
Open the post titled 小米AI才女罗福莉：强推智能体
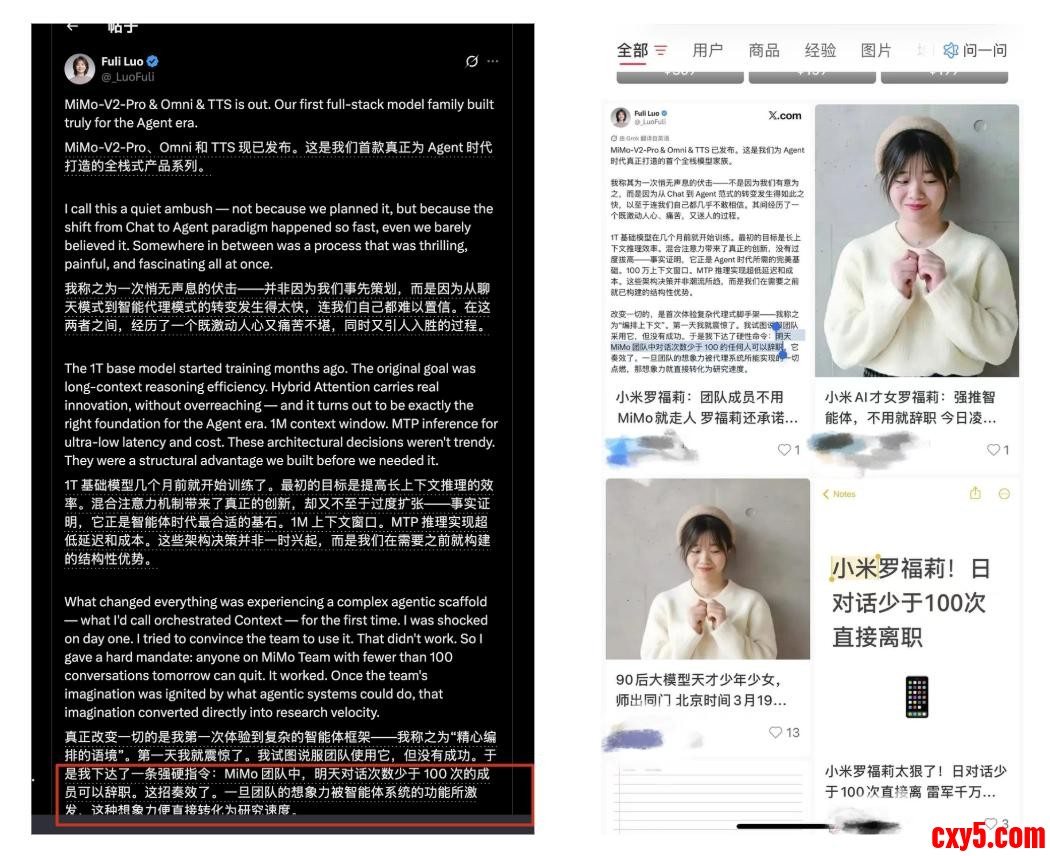tap(910, 407)
